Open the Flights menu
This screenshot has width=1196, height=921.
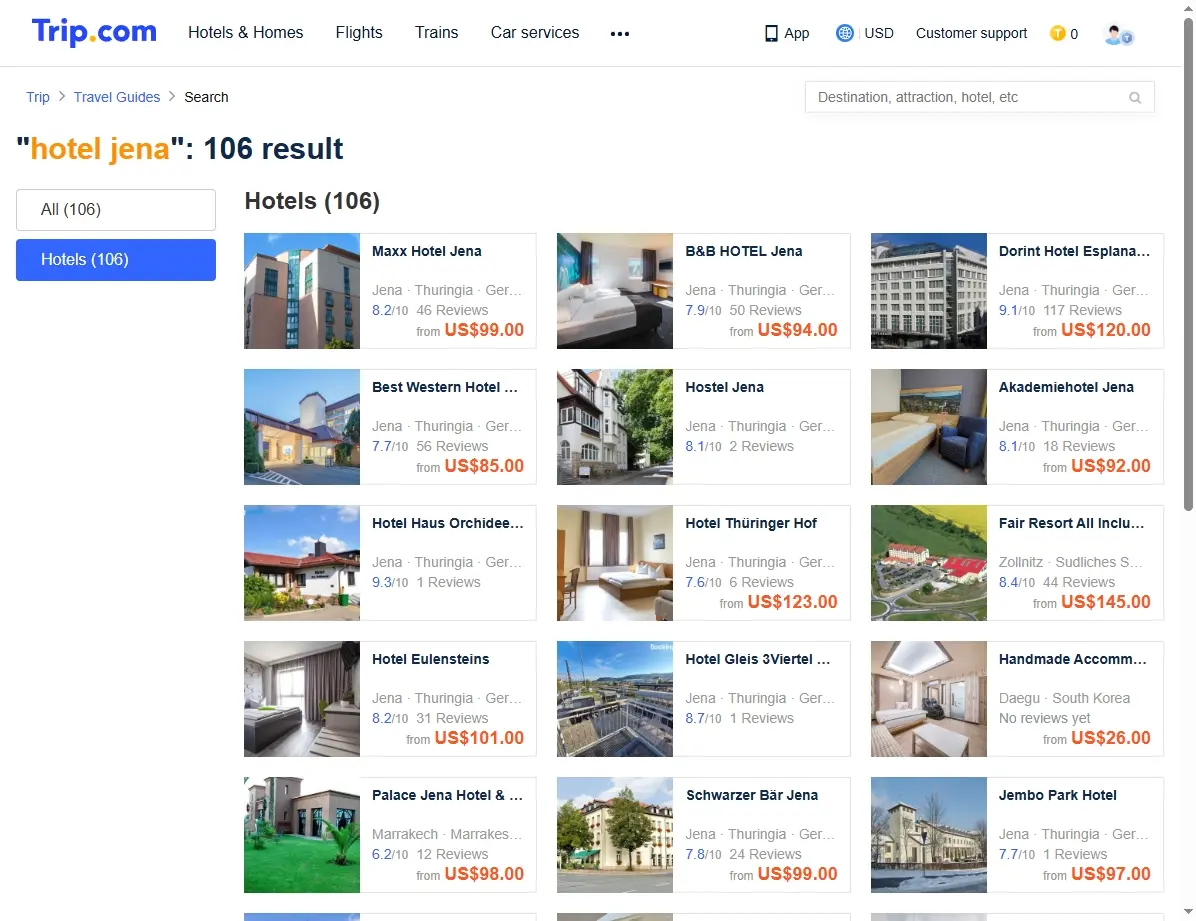click(359, 33)
